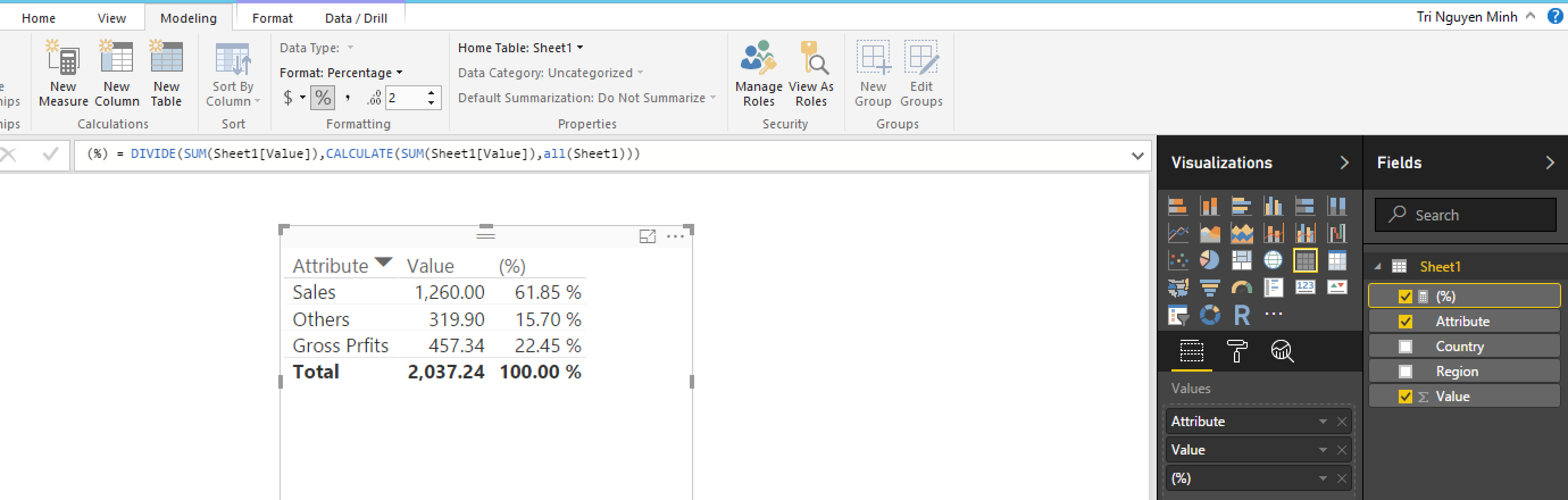Open the Format paint roller pane

[1236, 351]
